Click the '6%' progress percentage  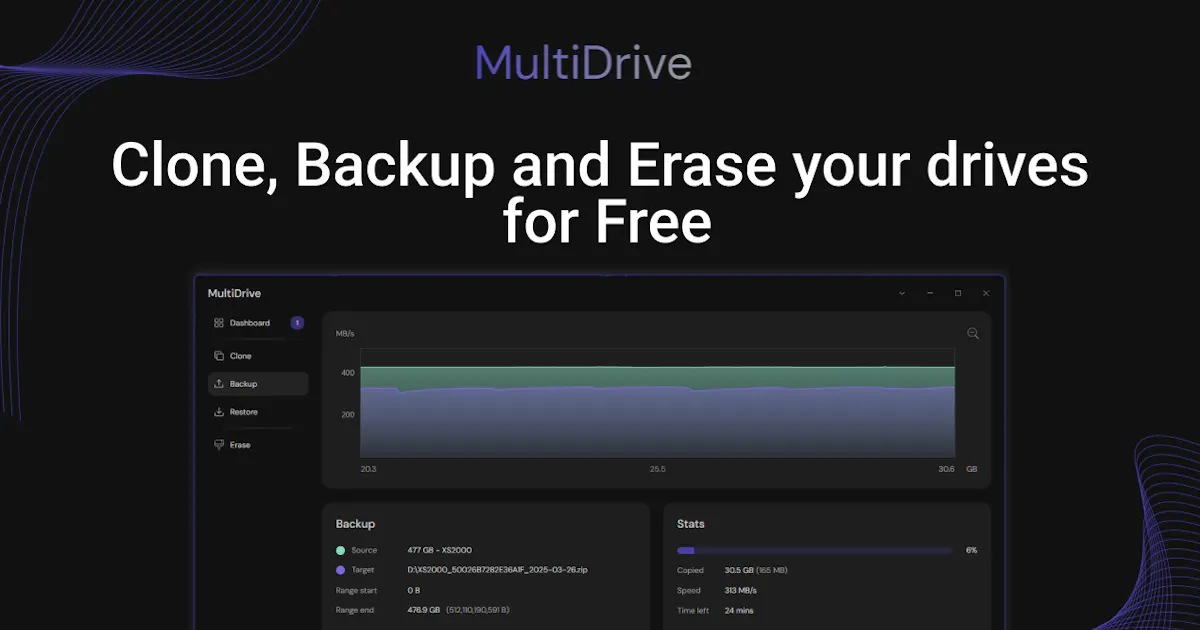coord(971,550)
